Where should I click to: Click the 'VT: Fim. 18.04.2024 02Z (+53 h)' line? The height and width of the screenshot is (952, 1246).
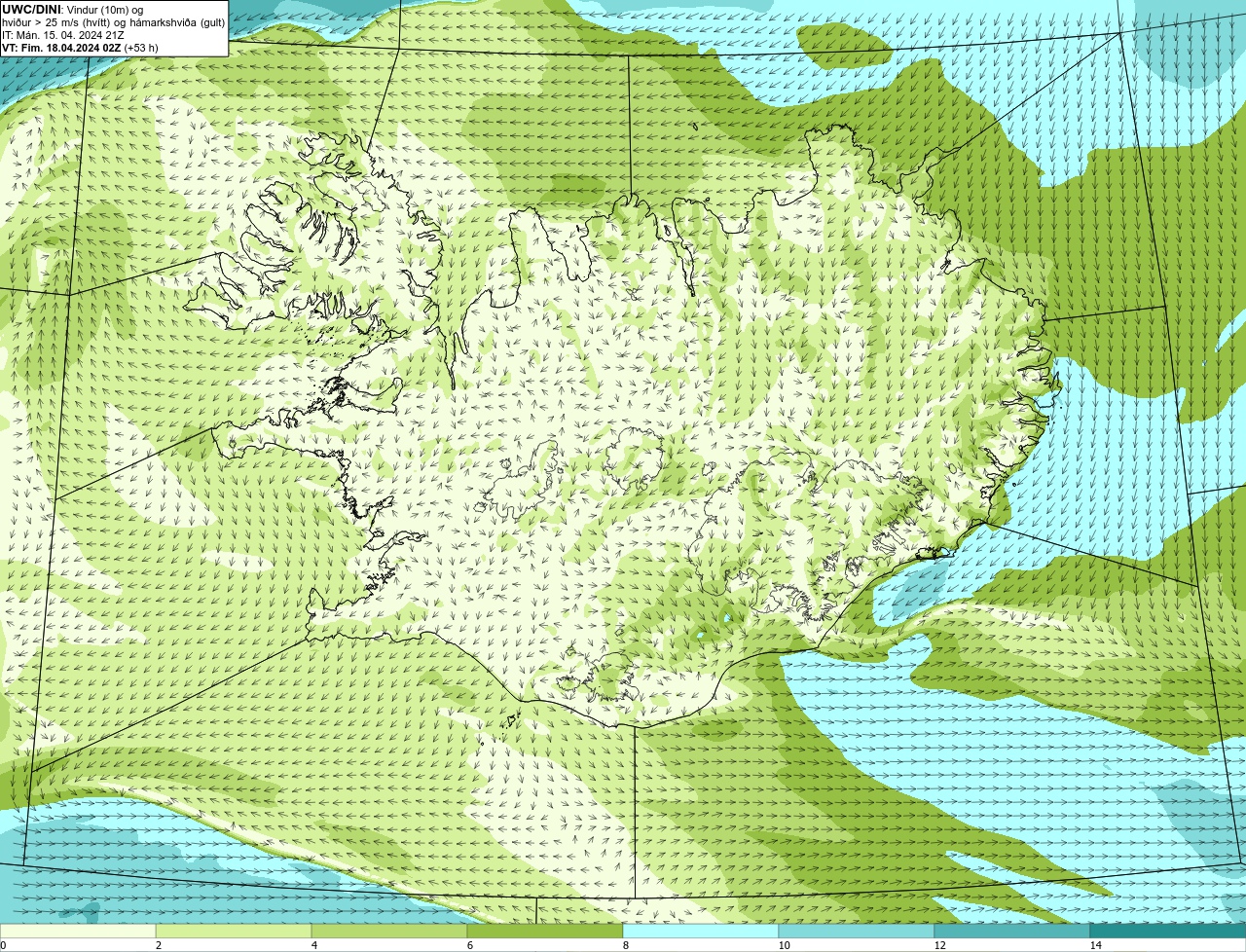[x=80, y=48]
